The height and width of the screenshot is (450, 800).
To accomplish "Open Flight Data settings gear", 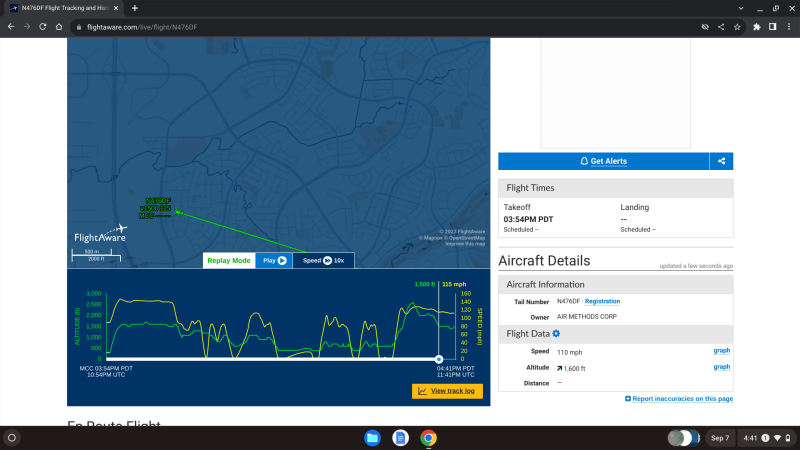I will (556, 334).
